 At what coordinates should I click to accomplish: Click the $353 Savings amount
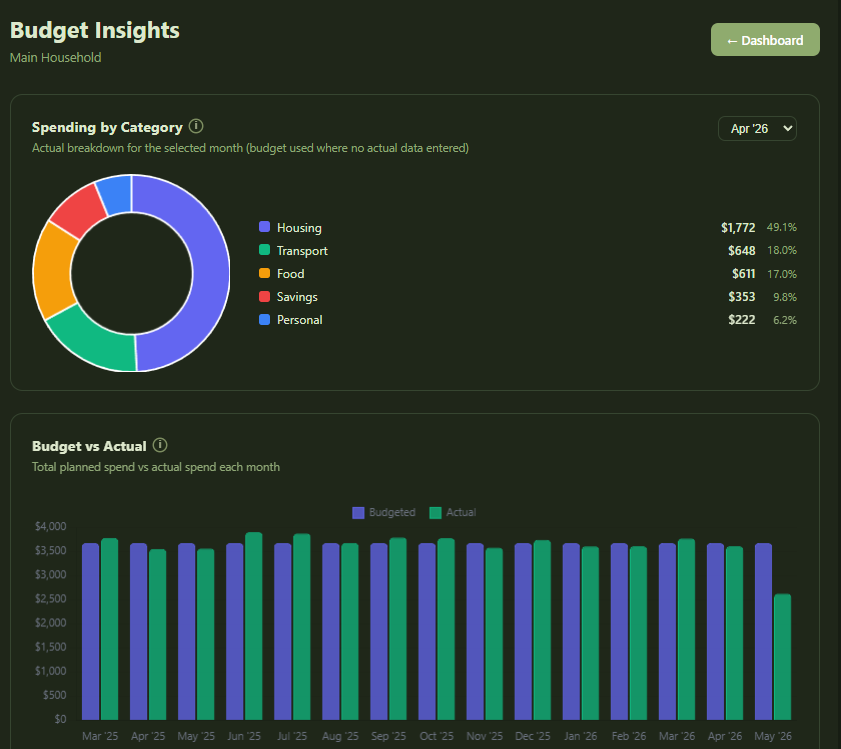(x=742, y=297)
